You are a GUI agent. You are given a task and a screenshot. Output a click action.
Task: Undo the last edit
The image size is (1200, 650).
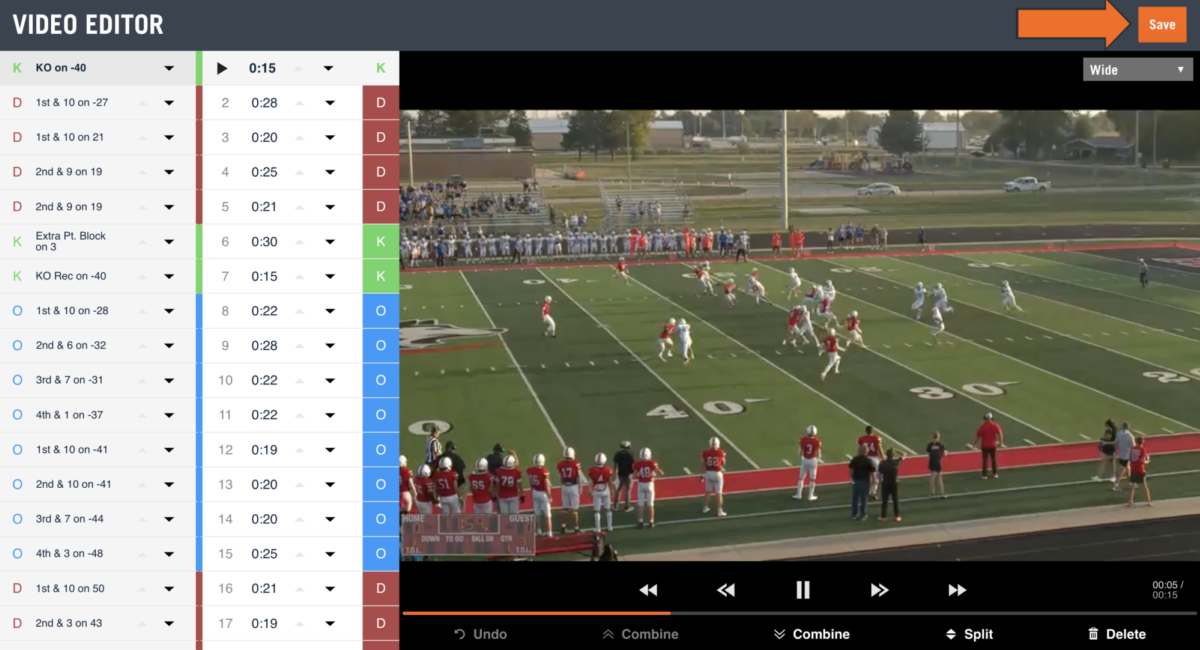[x=480, y=634]
